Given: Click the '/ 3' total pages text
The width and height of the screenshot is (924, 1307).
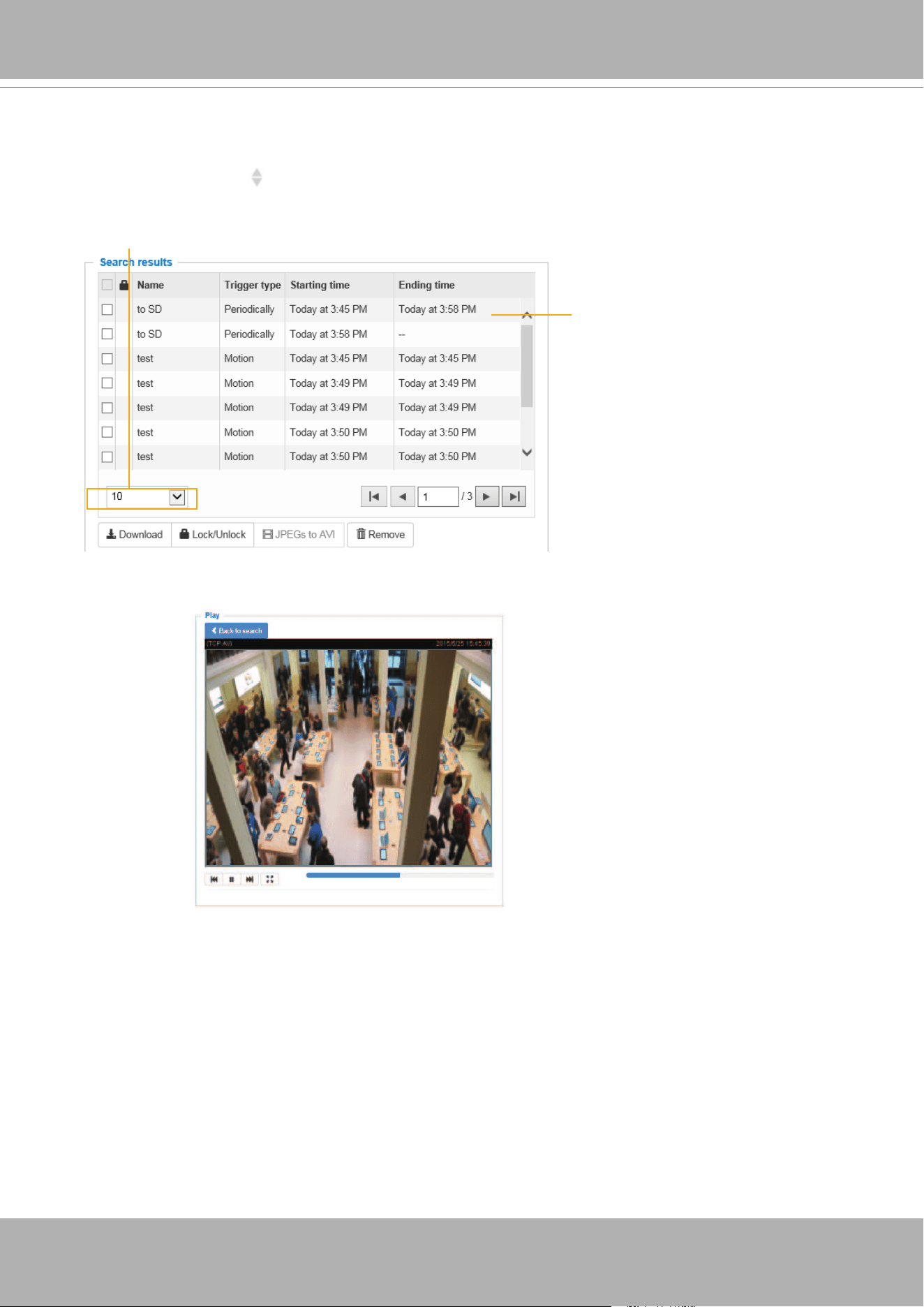Looking at the screenshot, I should click(x=467, y=496).
